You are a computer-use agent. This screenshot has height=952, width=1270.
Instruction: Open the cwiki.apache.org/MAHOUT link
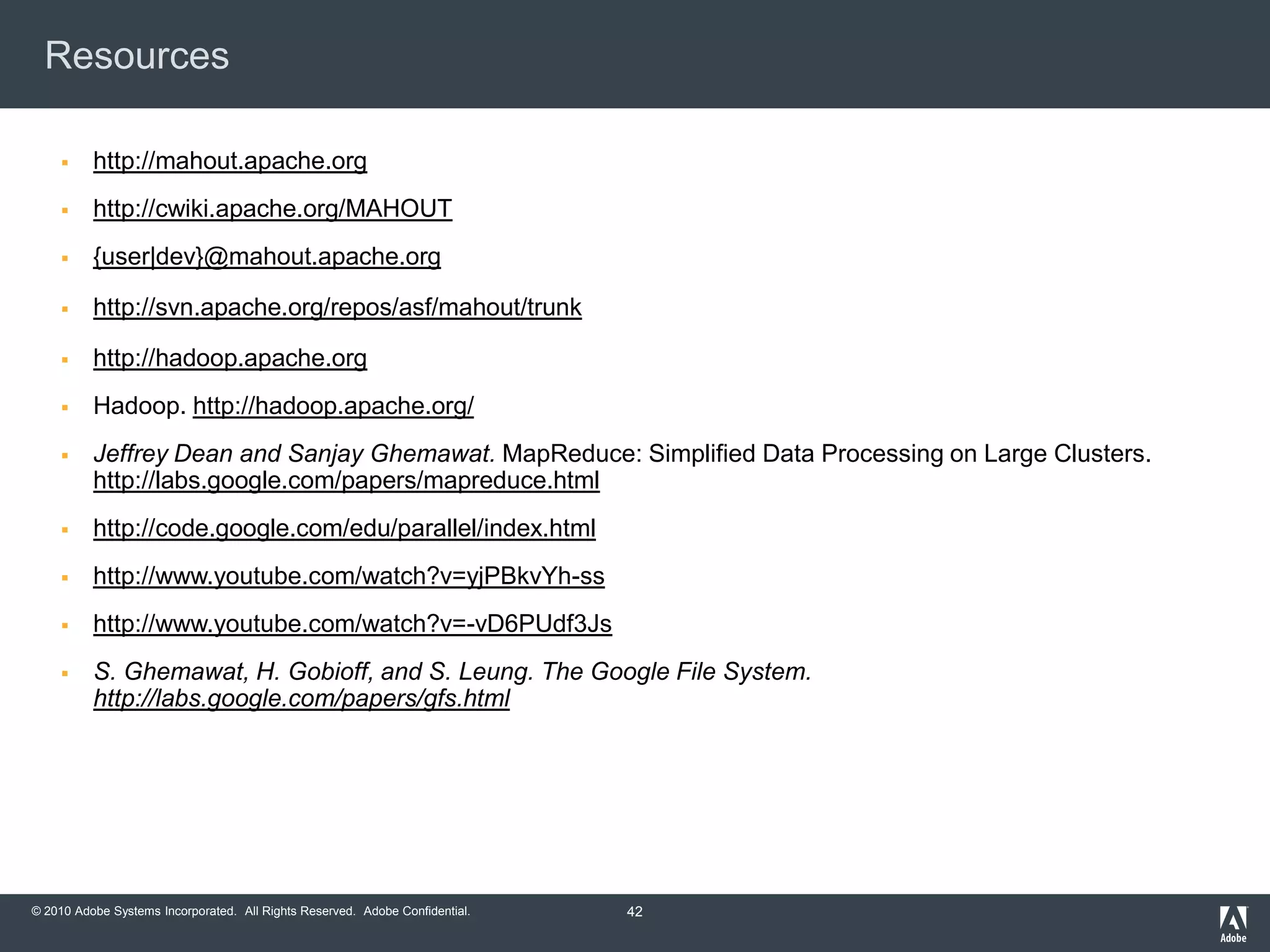[x=273, y=209]
